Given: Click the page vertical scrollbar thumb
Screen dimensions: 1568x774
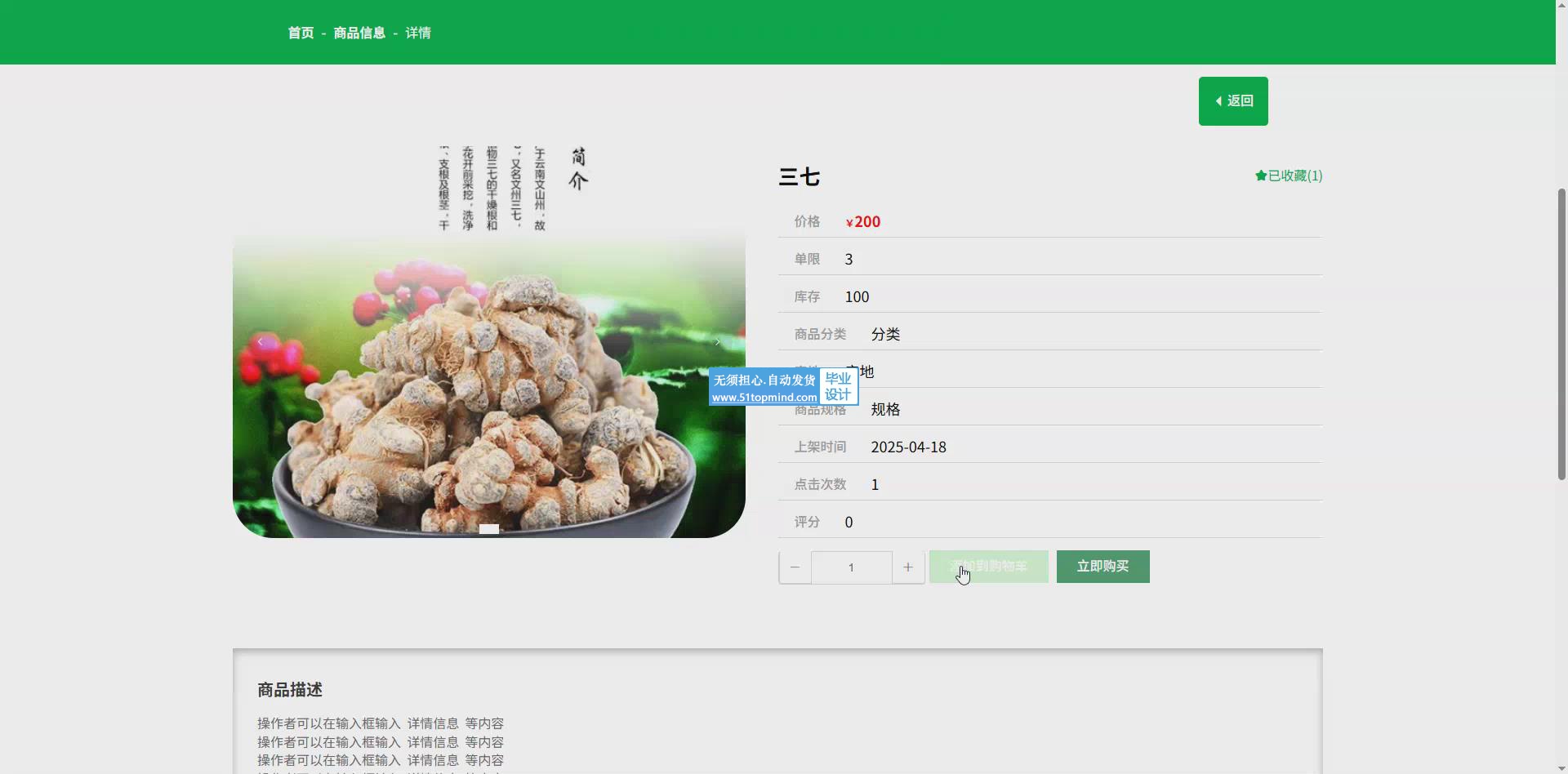Looking at the screenshot, I should (x=1561, y=333).
